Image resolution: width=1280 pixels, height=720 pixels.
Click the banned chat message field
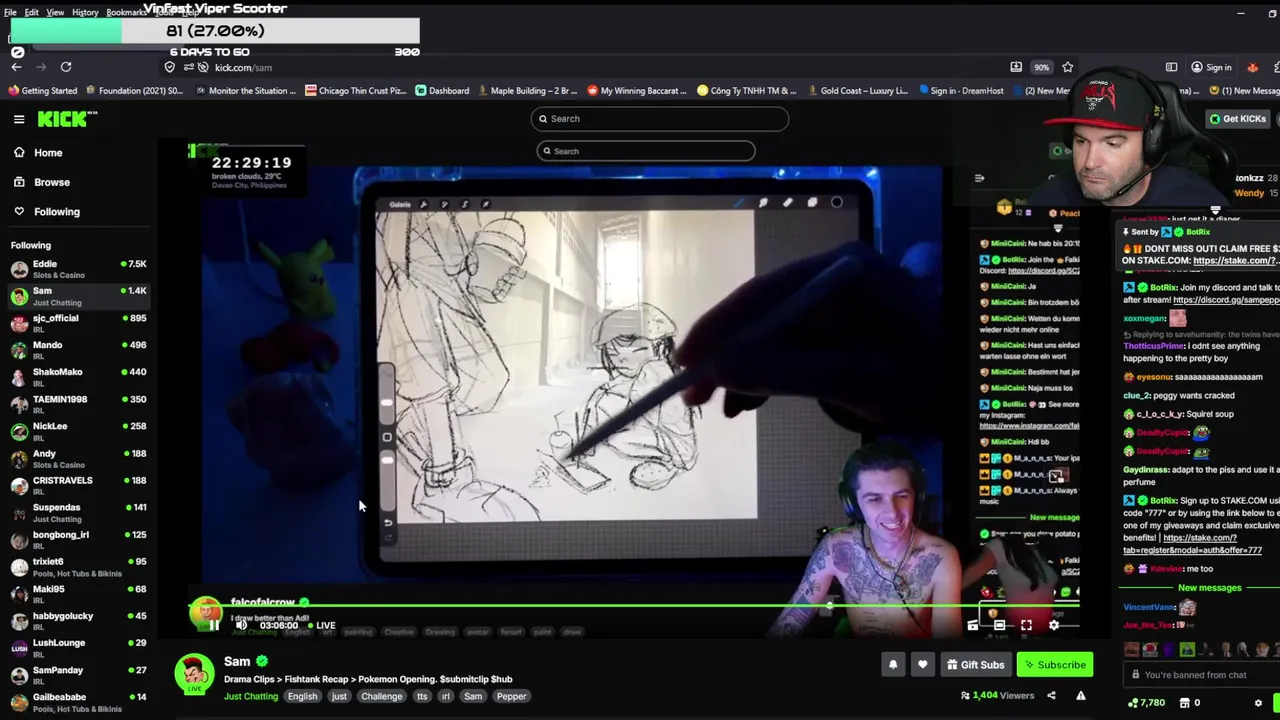click(1200, 675)
